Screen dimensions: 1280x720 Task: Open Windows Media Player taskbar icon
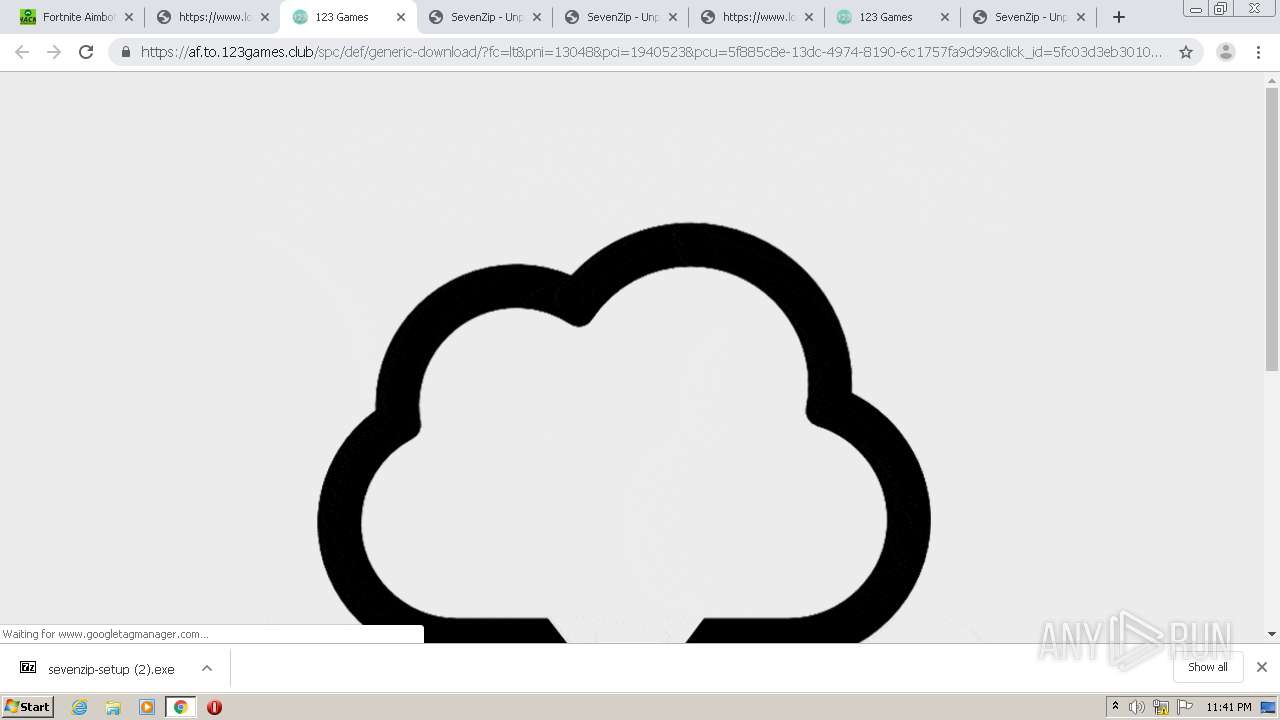(x=147, y=707)
